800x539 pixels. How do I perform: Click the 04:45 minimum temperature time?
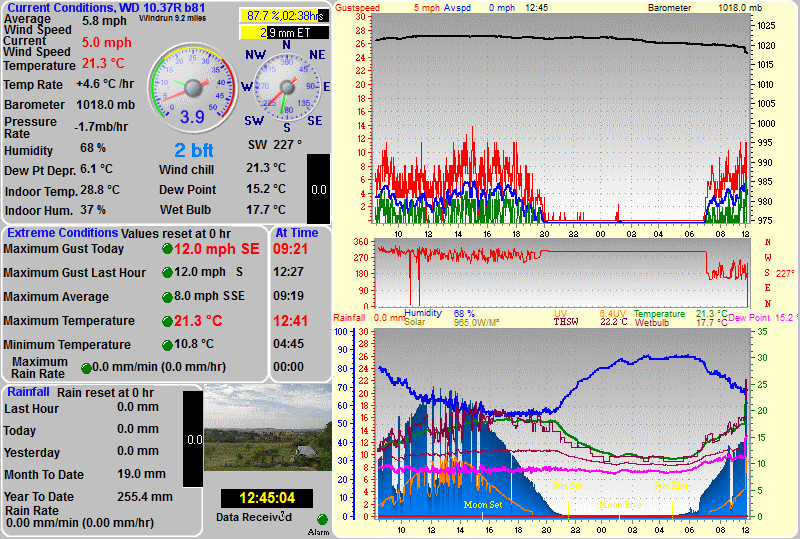288,344
